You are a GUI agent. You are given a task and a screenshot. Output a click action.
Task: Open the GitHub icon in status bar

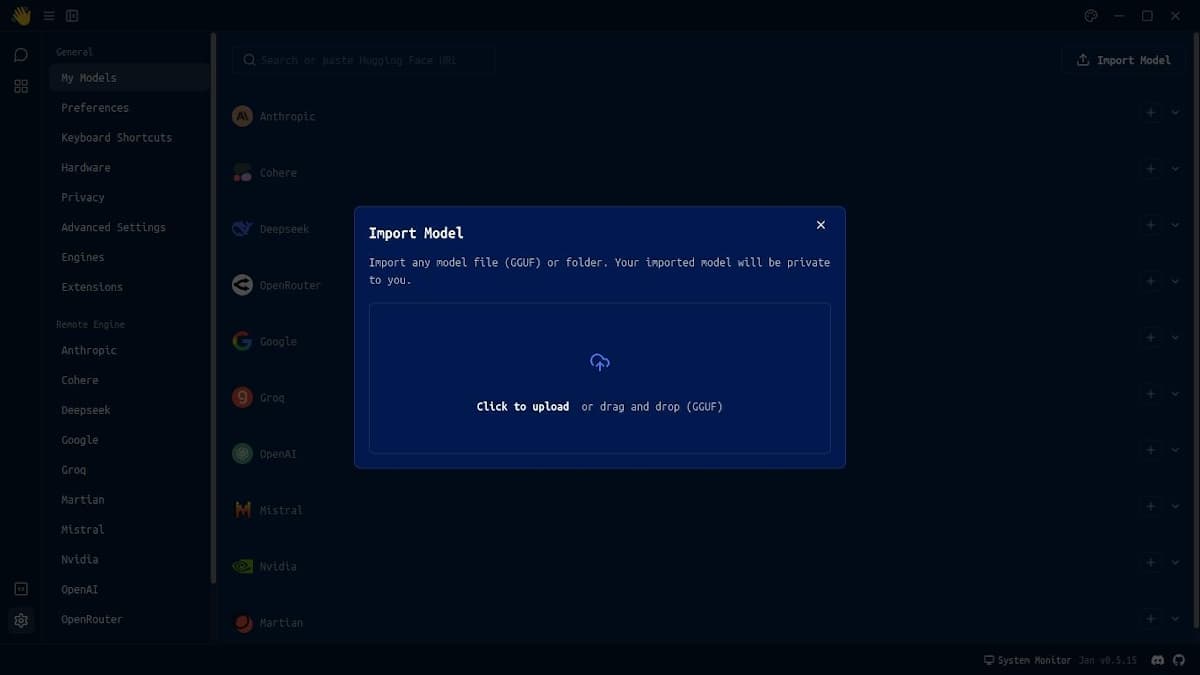[x=1179, y=660]
